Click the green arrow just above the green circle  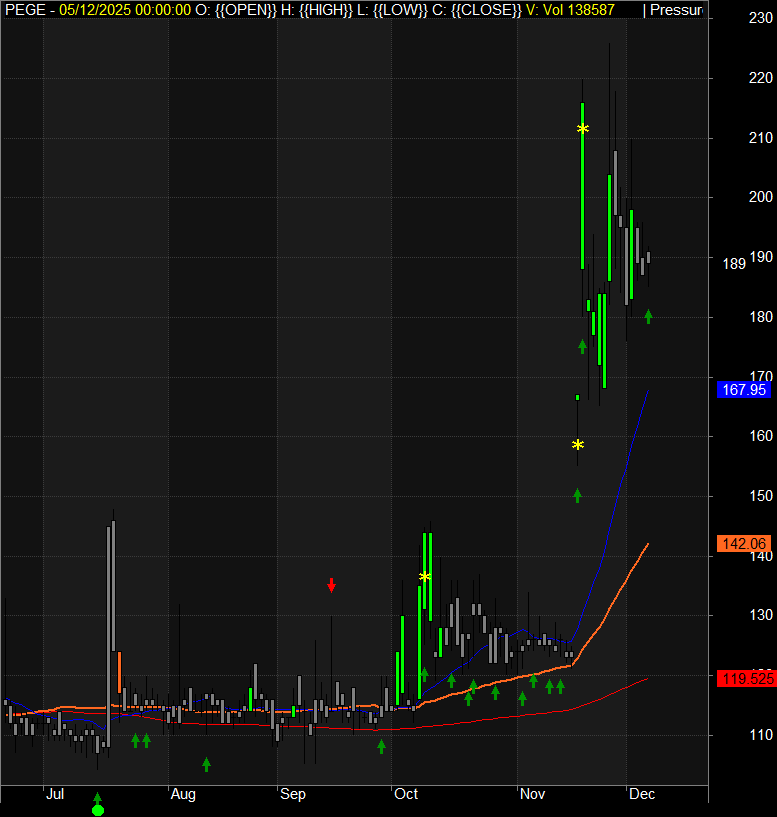97,798
